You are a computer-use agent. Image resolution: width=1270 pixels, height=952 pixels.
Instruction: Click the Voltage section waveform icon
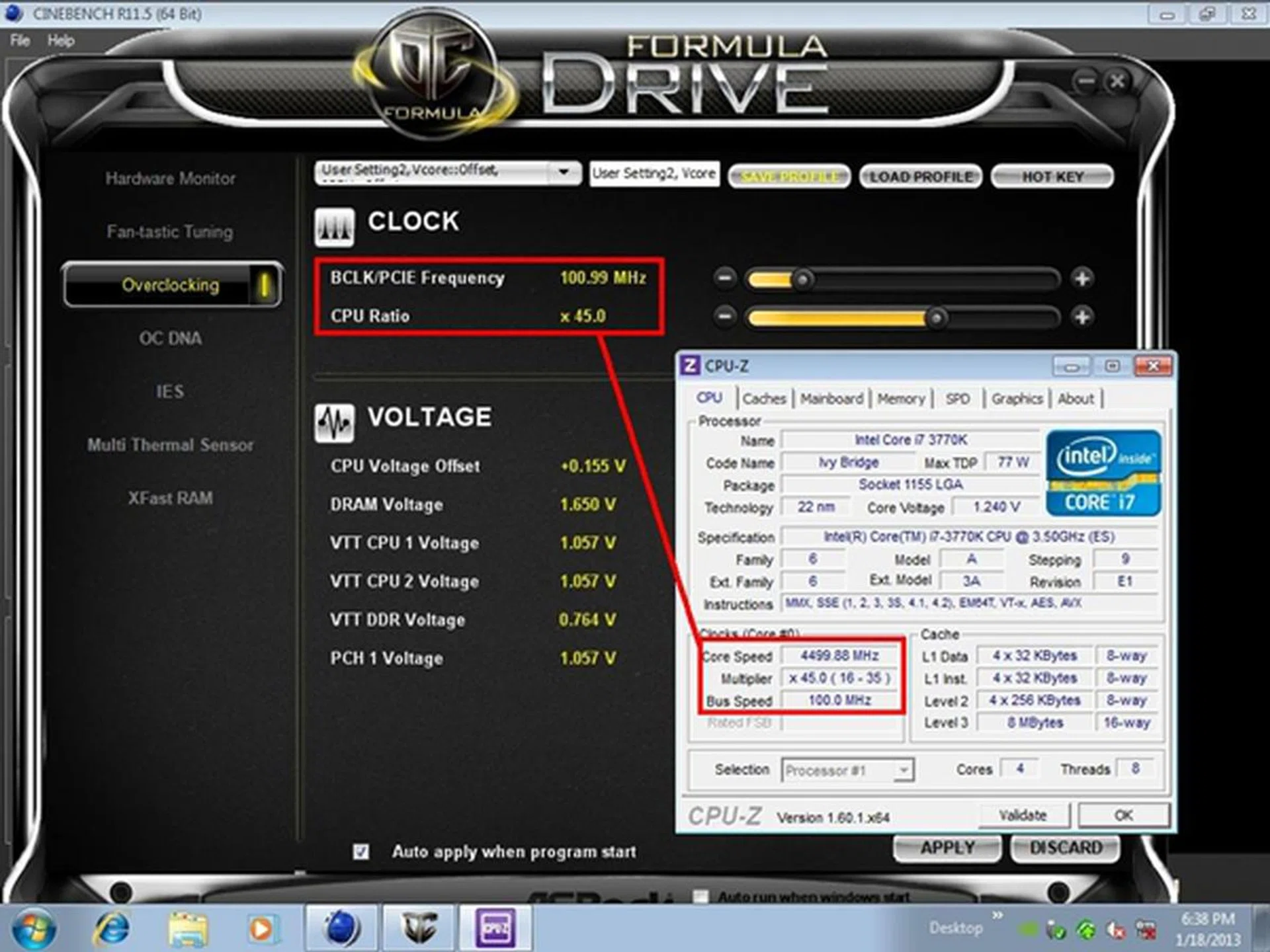click(334, 422)
